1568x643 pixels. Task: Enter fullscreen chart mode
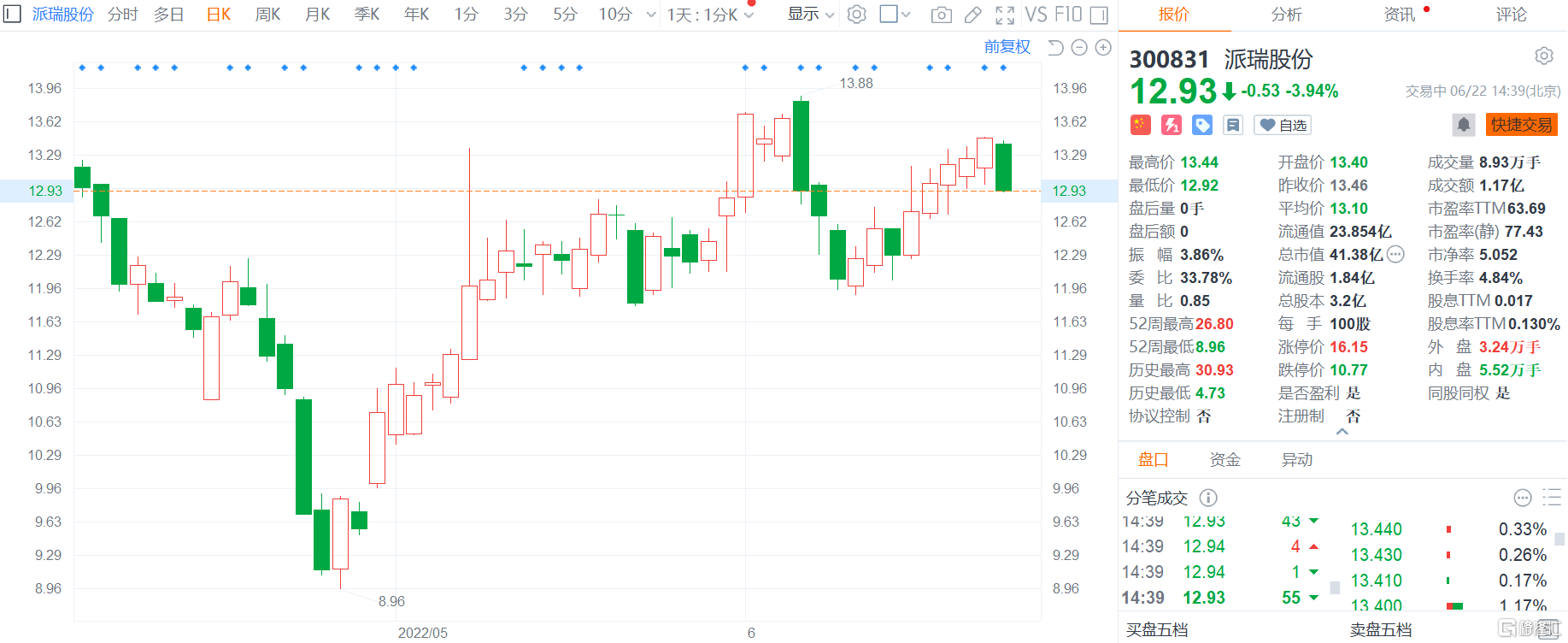point(1005,15)
